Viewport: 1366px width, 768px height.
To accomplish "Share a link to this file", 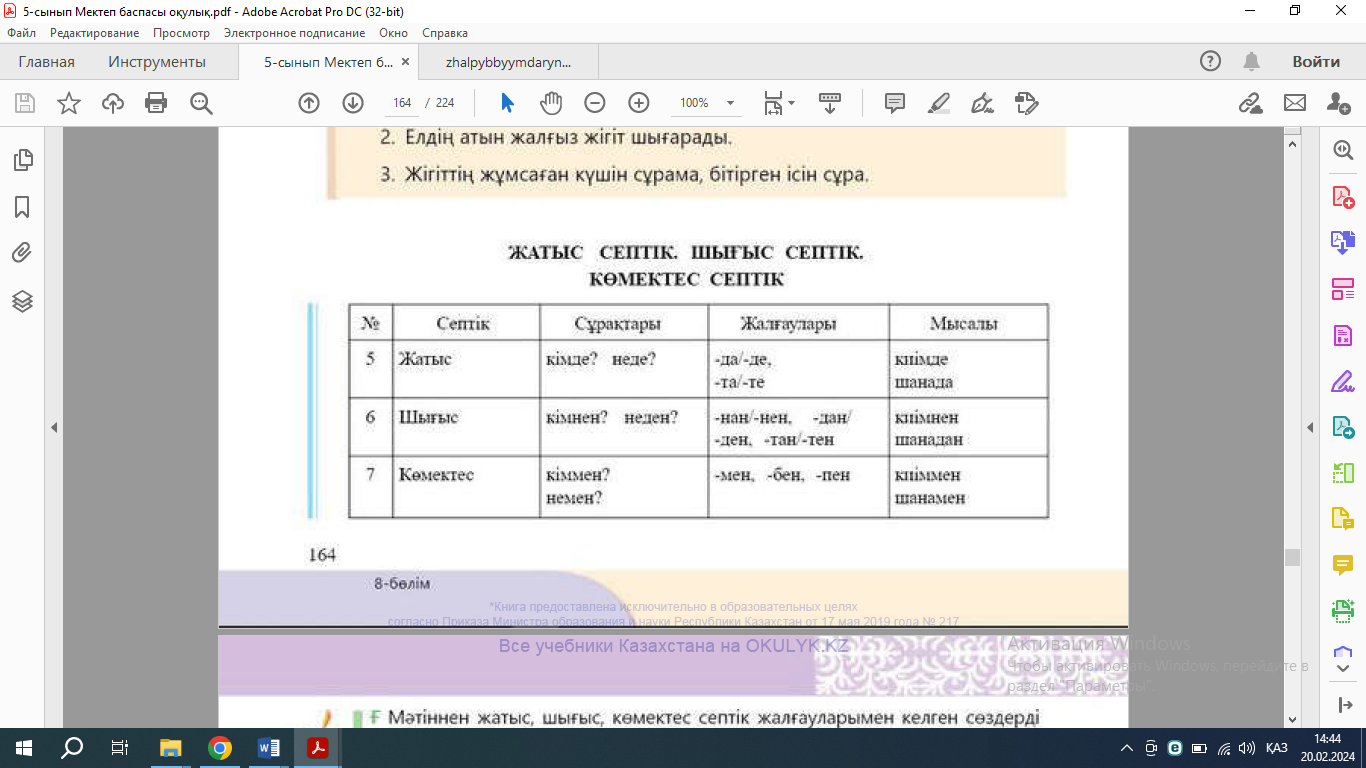I will pos(1250,103).
